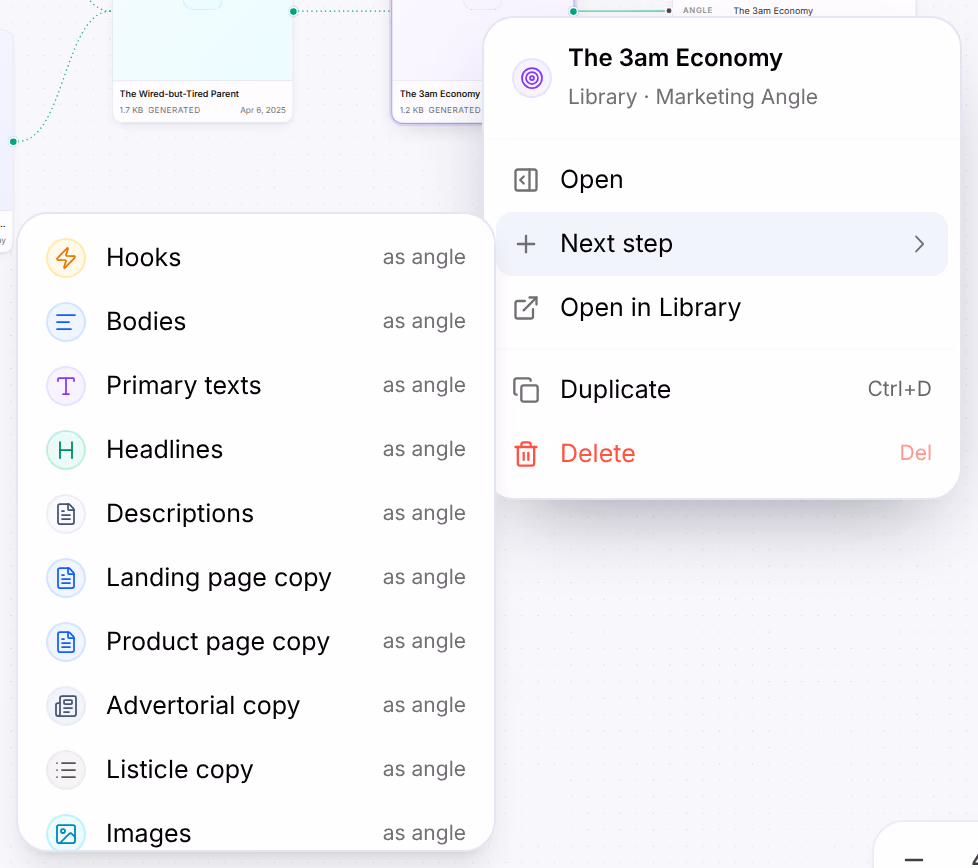Choose Open from the context menu
Viewport: 978px width, 868px height.
(x=722, y=180)
